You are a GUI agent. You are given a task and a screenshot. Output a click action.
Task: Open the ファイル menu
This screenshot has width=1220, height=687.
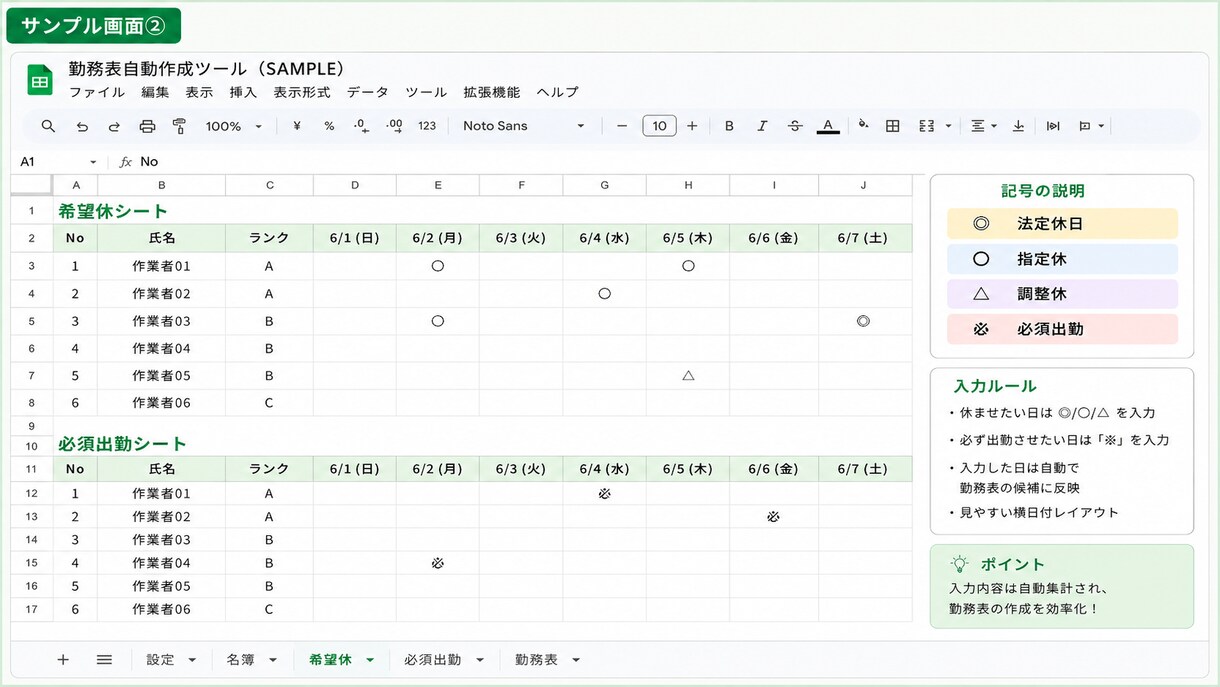[x=97, y=92]
